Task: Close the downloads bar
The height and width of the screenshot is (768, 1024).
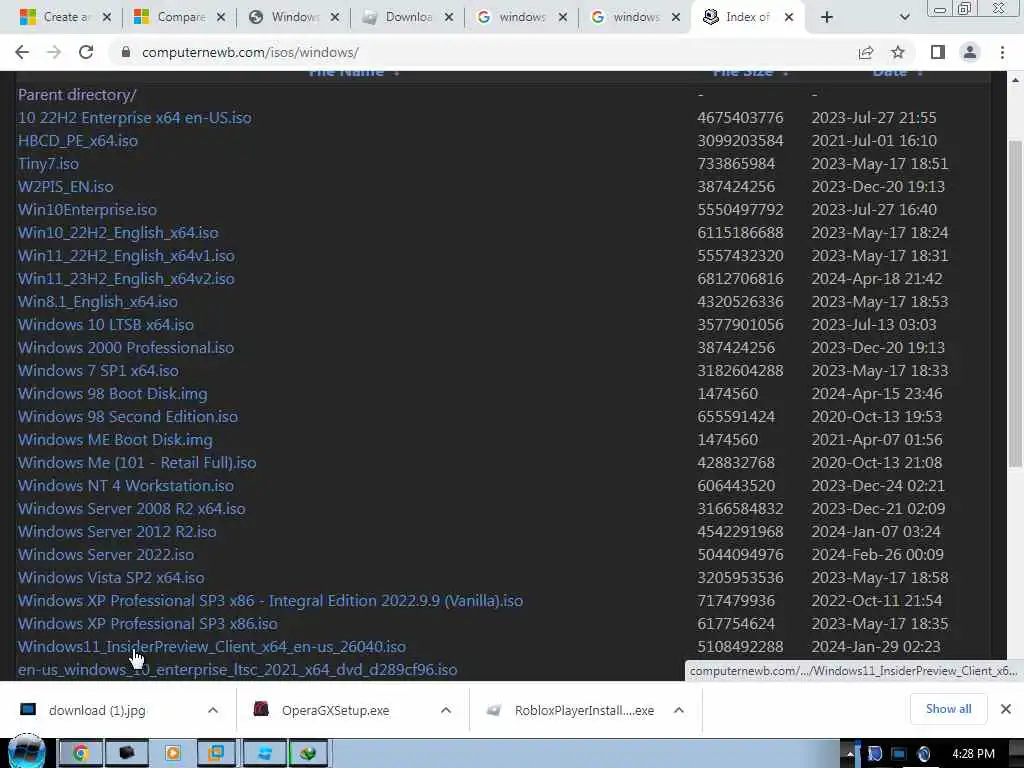Action: click(1006, 709)
